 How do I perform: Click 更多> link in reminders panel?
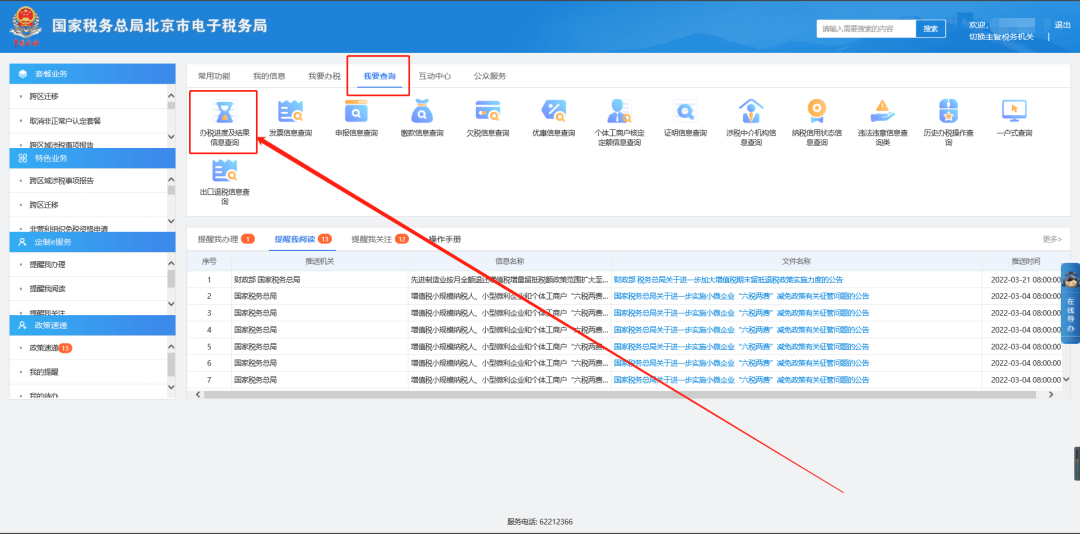pyautogui.click(x=1052, y=239)
